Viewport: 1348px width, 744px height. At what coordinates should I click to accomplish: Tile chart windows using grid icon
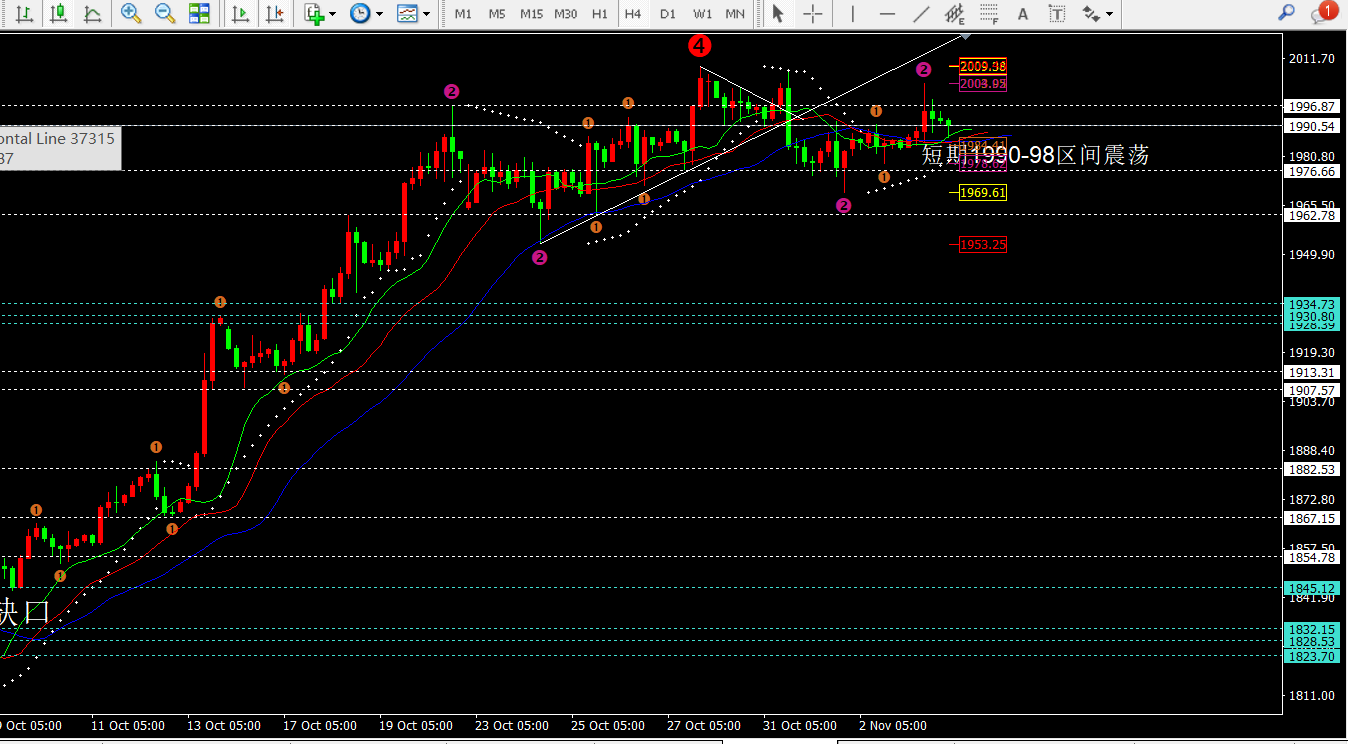(x=199, y=14)
